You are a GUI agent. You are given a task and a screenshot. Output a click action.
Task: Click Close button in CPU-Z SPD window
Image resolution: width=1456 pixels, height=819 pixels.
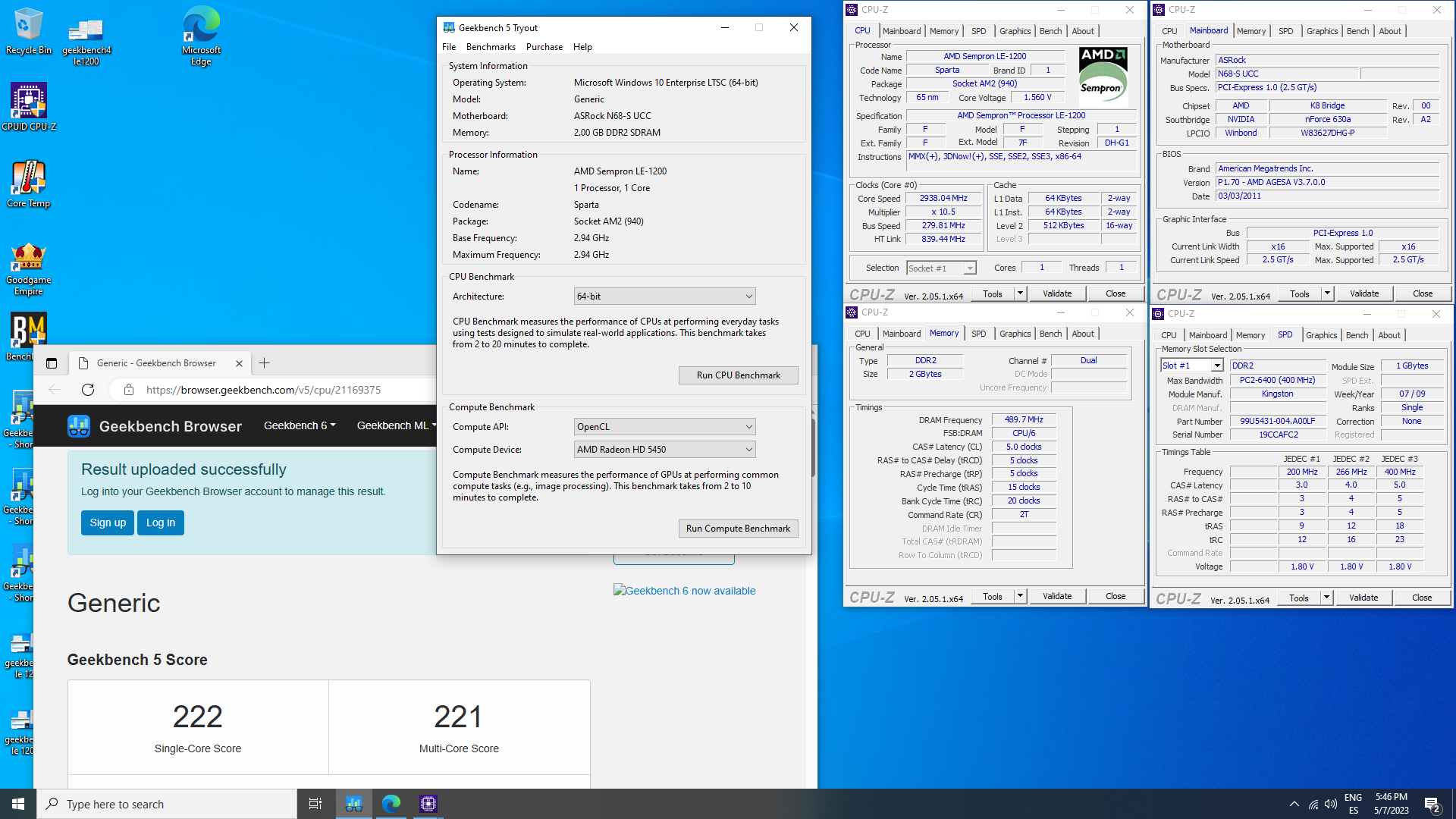1422,598
